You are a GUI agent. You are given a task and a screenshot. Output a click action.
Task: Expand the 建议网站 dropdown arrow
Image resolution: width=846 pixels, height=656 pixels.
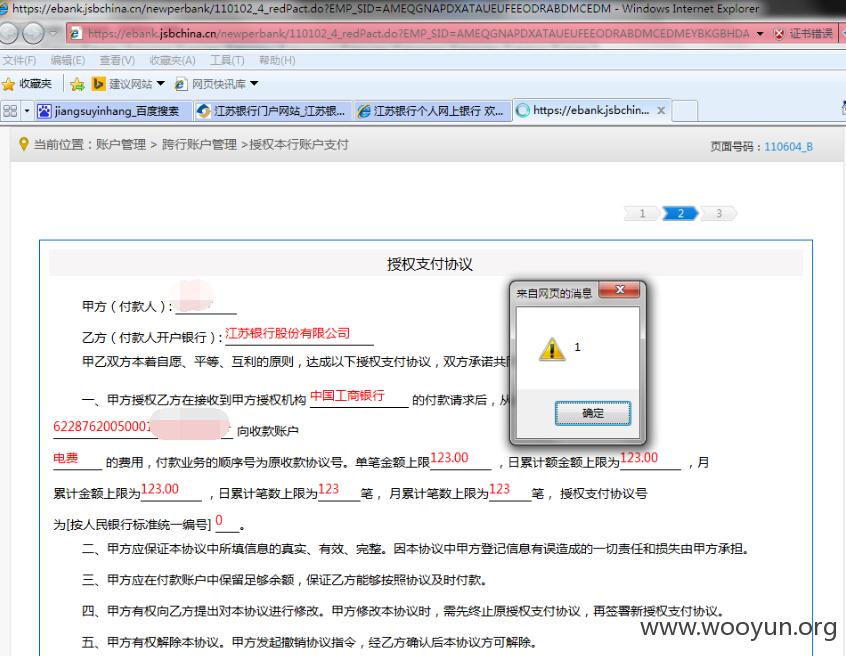(160, 84)
